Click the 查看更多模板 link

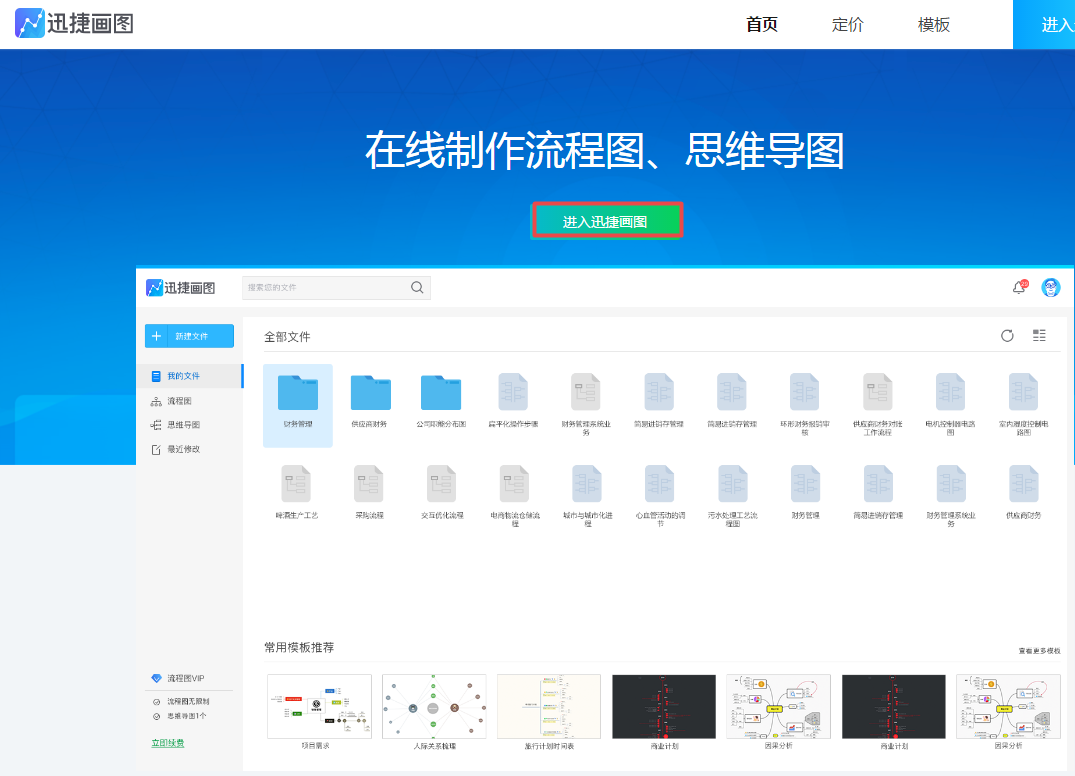point(1039,651)
